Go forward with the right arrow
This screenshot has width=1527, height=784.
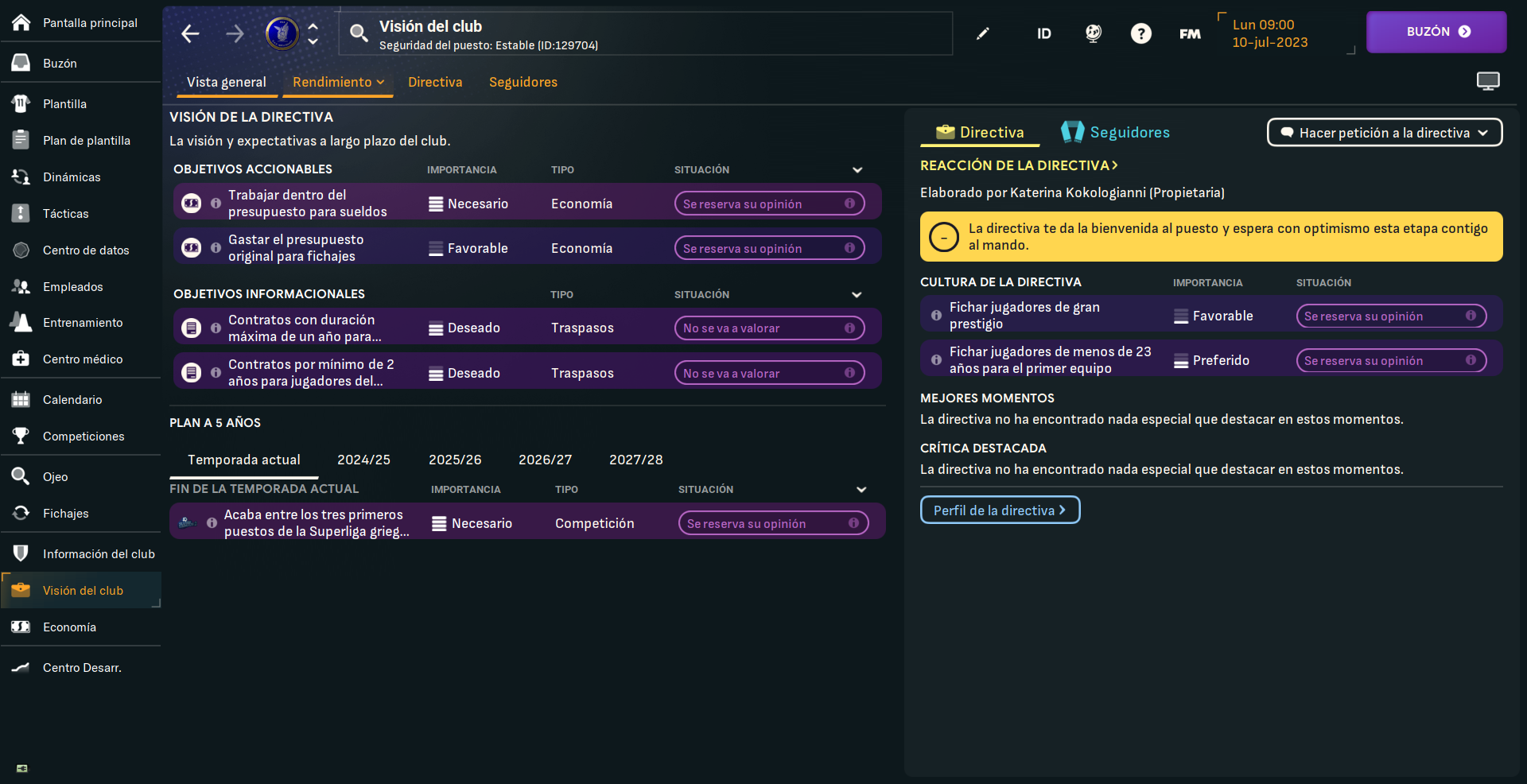click(235, 33)
